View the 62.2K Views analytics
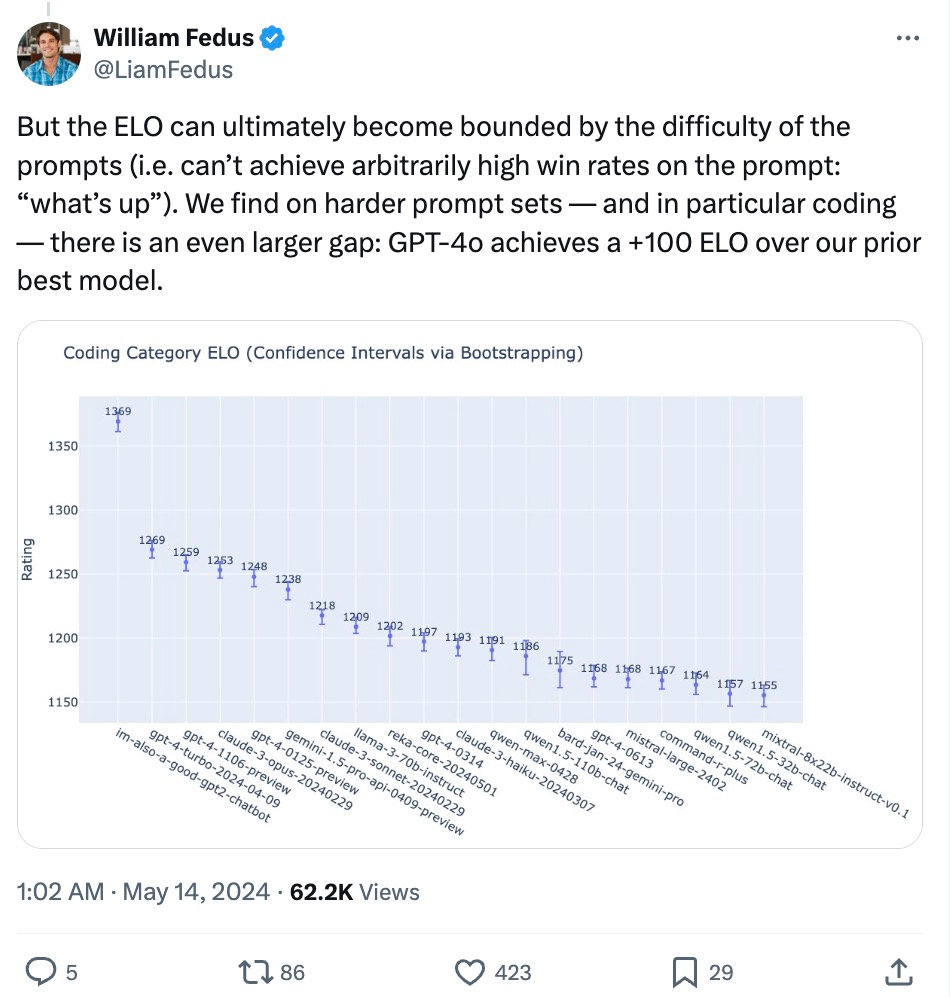Screen dimensions: 950x998 point(354,891)
